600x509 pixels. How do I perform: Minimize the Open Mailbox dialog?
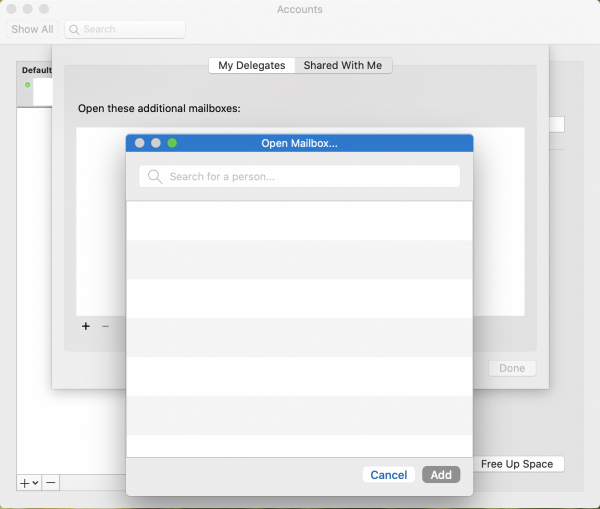coord(156,143)
